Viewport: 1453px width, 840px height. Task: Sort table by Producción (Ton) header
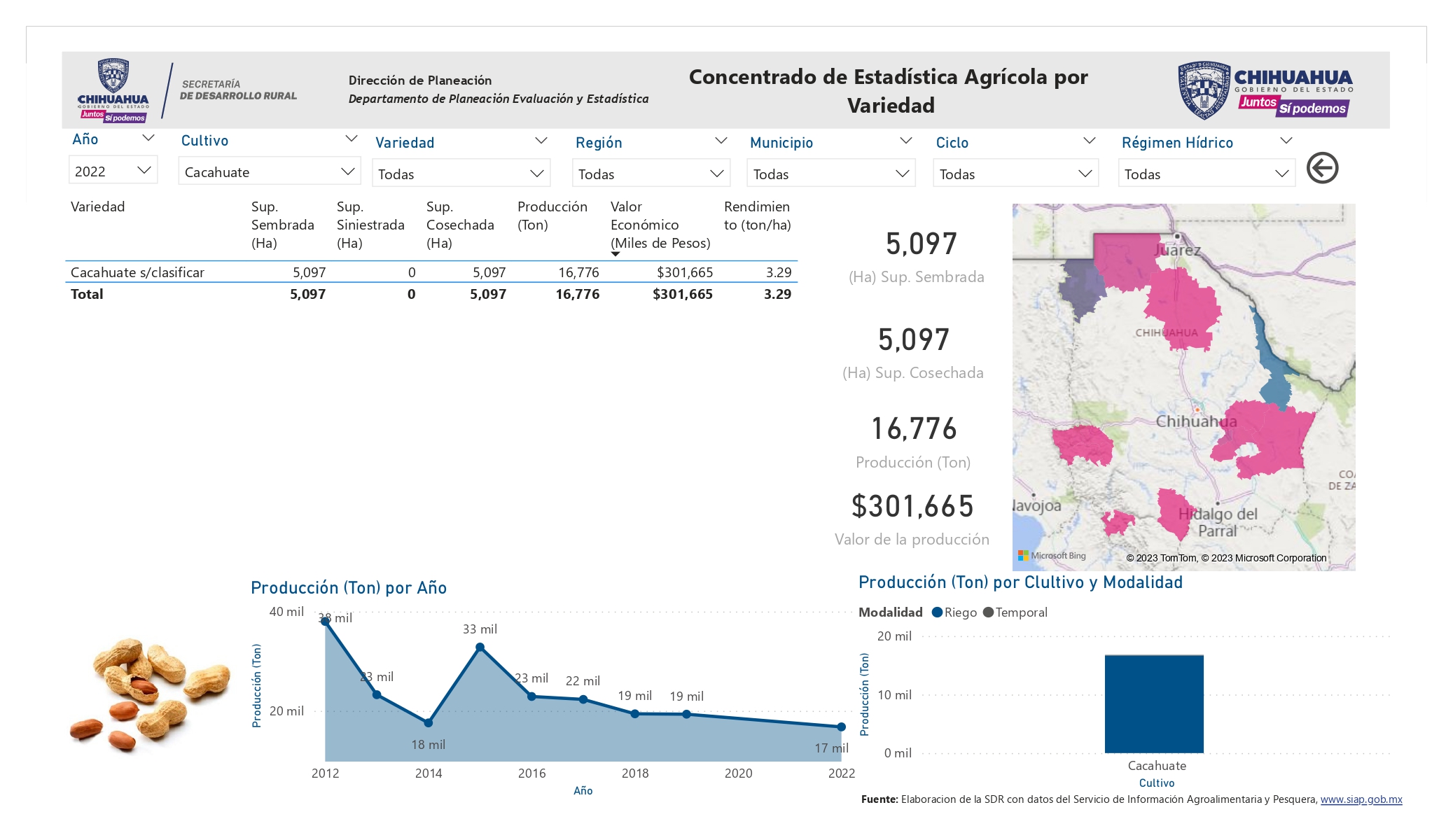tap(552, 216)
